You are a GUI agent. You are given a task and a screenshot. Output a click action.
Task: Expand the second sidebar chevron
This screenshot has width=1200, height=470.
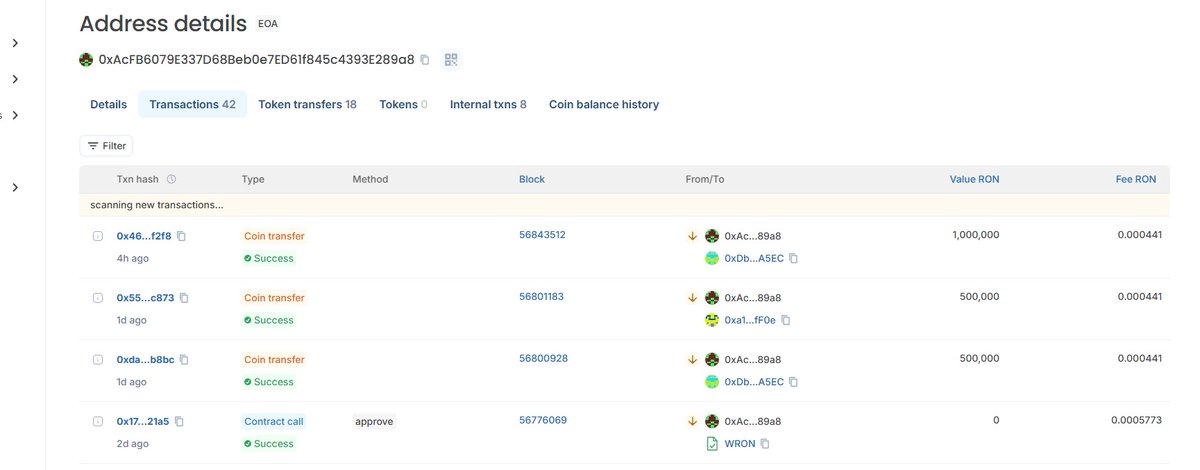point(15,79)
